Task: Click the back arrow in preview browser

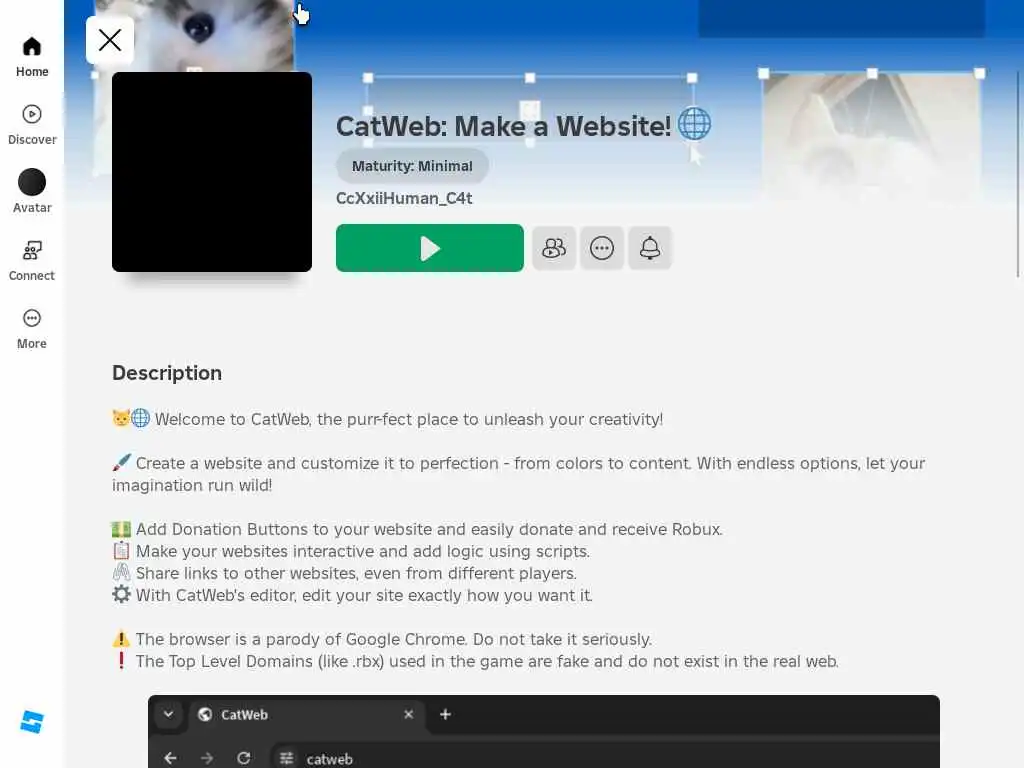Action: [170, 758]
